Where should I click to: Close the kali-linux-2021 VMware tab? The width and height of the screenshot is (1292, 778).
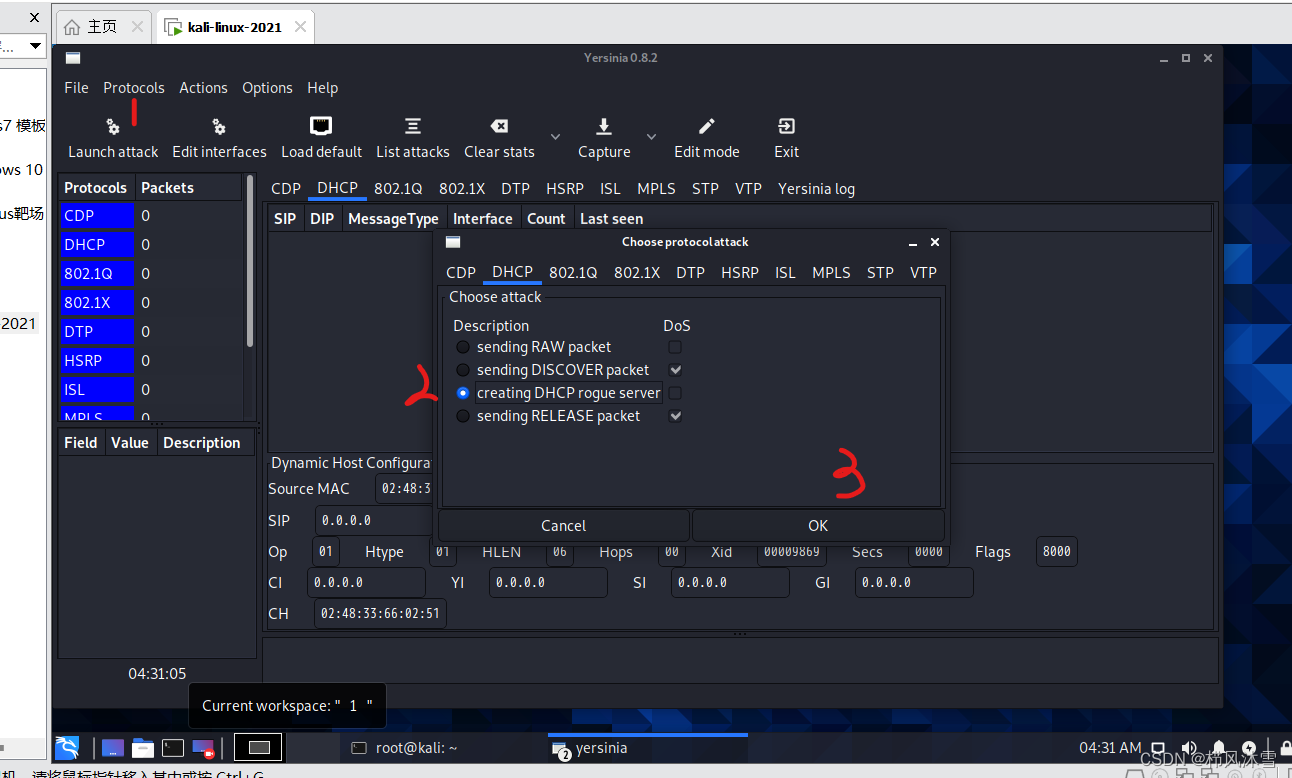point(299,27)
